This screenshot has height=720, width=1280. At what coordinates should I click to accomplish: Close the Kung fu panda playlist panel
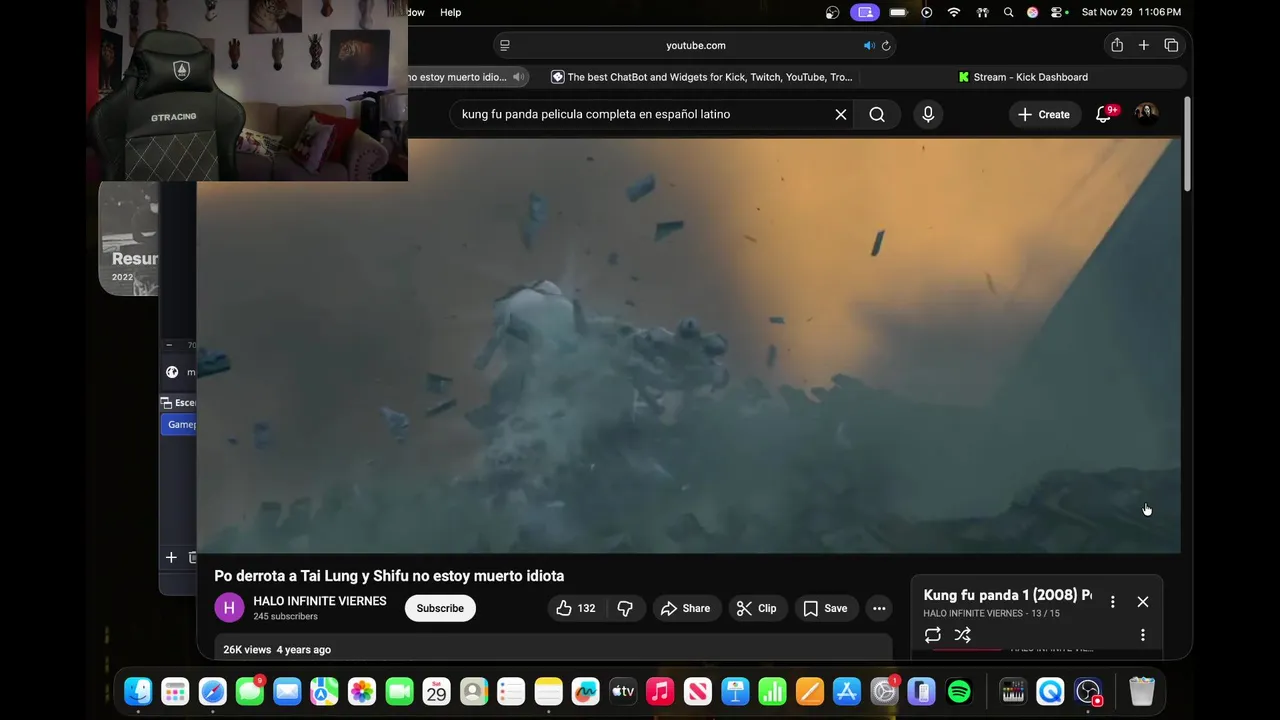pyautogui.click(x=1143, y=602)
